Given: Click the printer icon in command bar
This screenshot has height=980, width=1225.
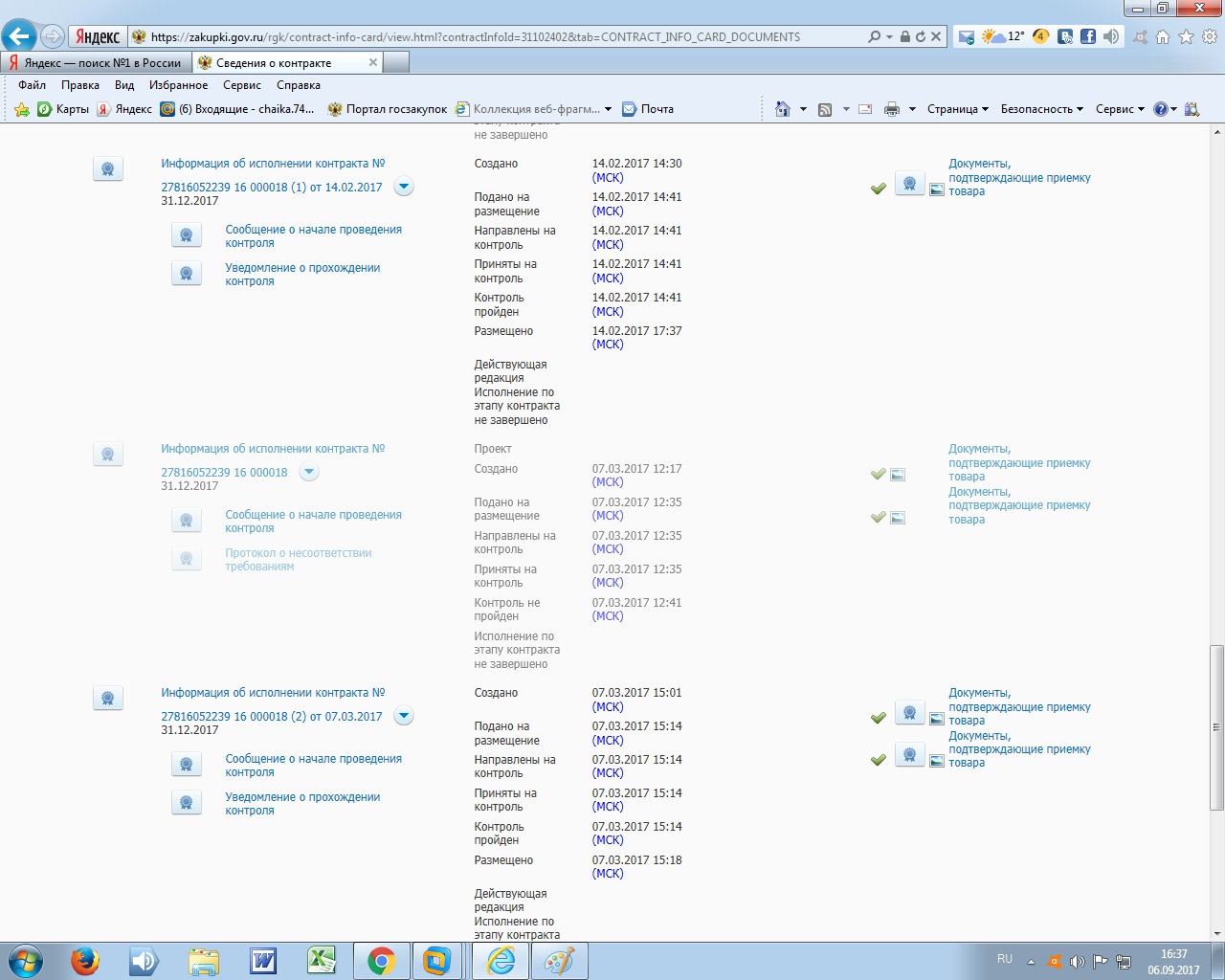Looking at the screenshot, I should [892, 109].
